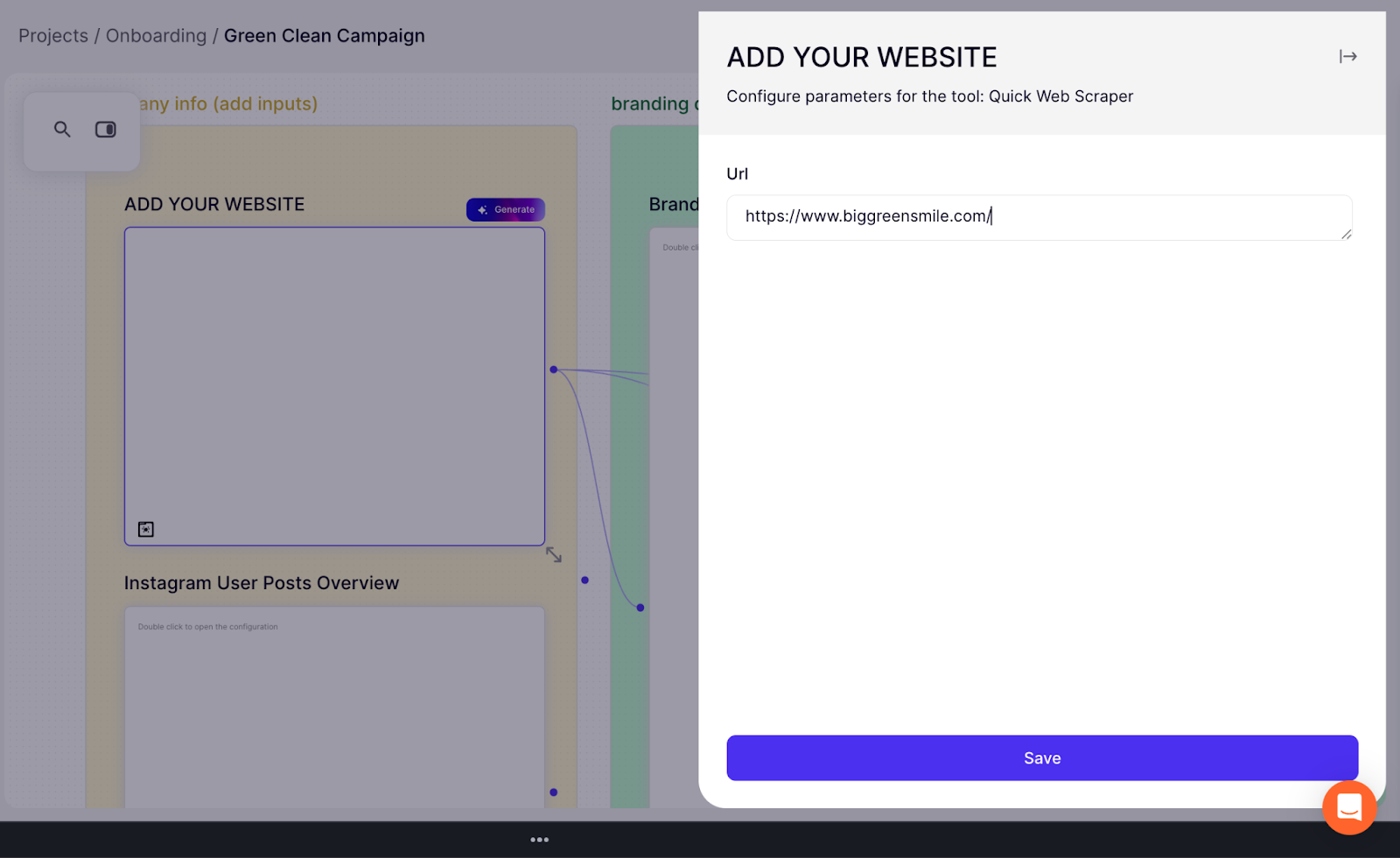This screenshot has height=858, width=1400.
Task: Go to Projects in the breadcrumb
Action: tap(53, 36)
